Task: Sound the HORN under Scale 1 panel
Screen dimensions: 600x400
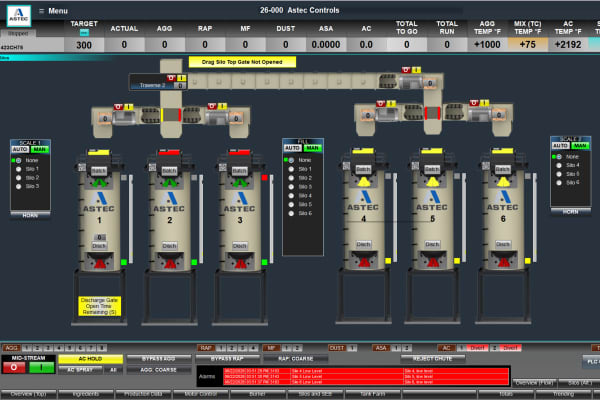Action: tap(30, 216)
